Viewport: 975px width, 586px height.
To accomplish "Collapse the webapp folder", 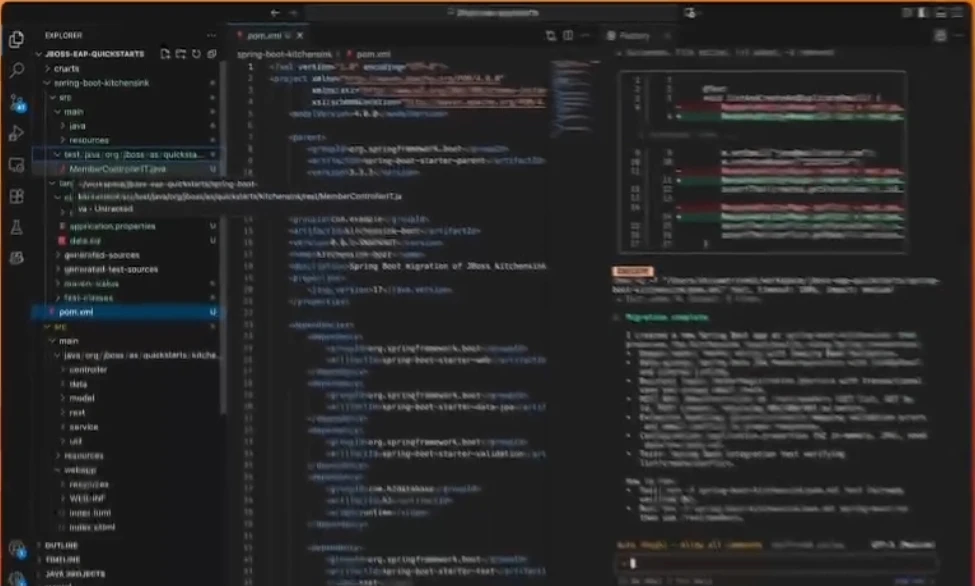I will pyautogui.click(x=80, y=470).
